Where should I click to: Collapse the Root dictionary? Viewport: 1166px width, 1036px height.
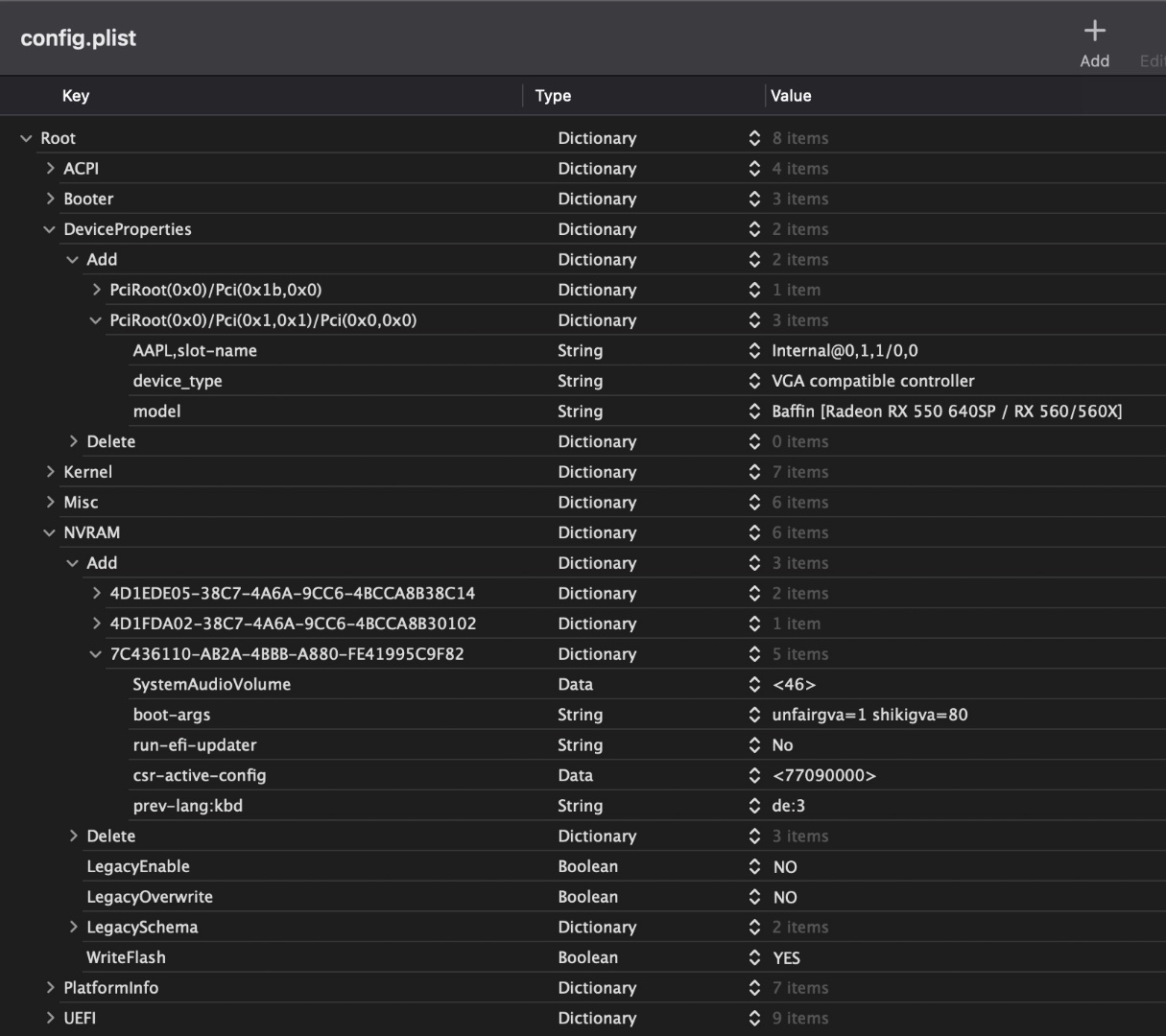pyautogui.click(x=26, y=138)
